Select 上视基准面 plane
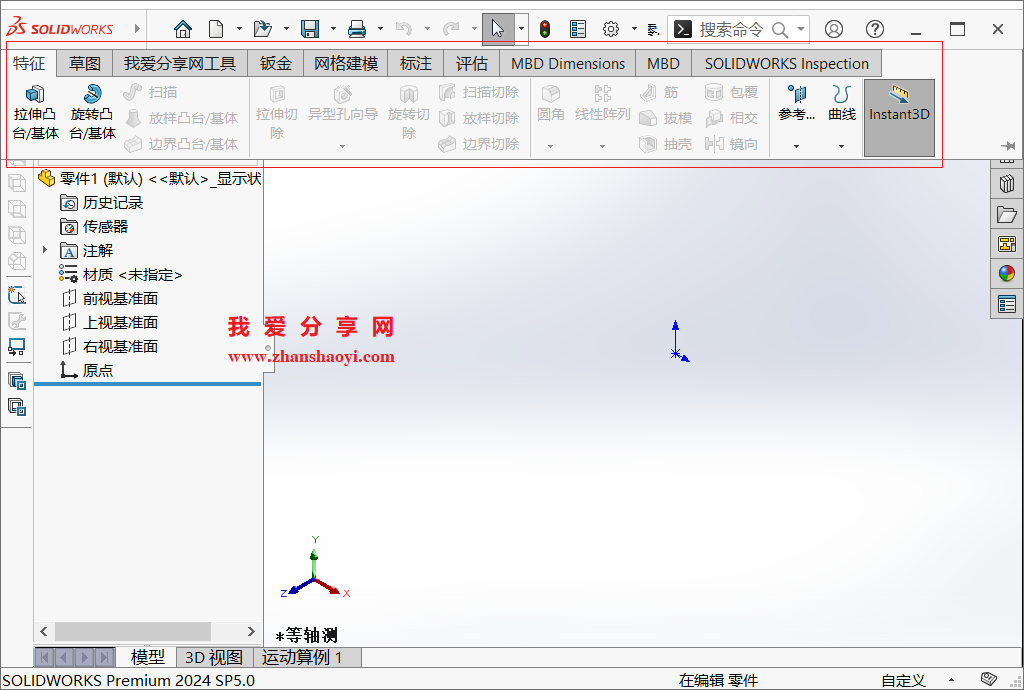 pos(110,322)
